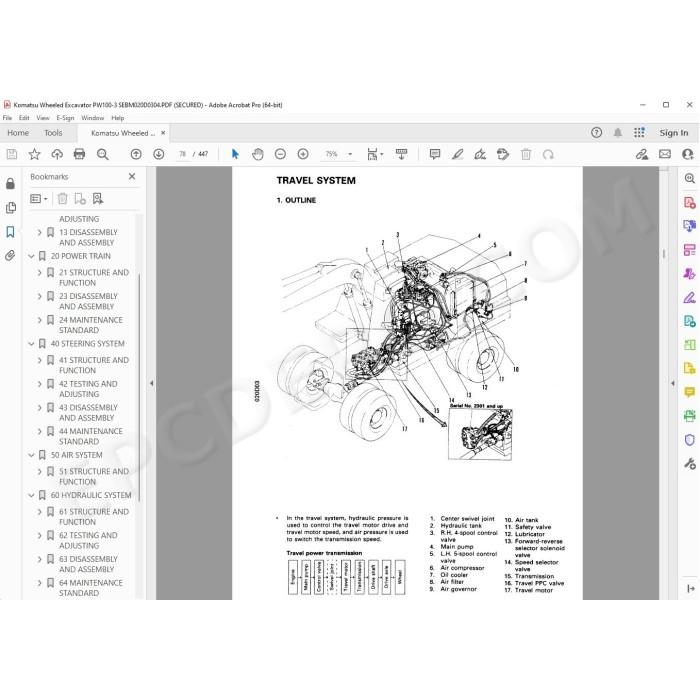Open the Comment tool in right pane
This screenshot has width=700, height=700.
690,392
